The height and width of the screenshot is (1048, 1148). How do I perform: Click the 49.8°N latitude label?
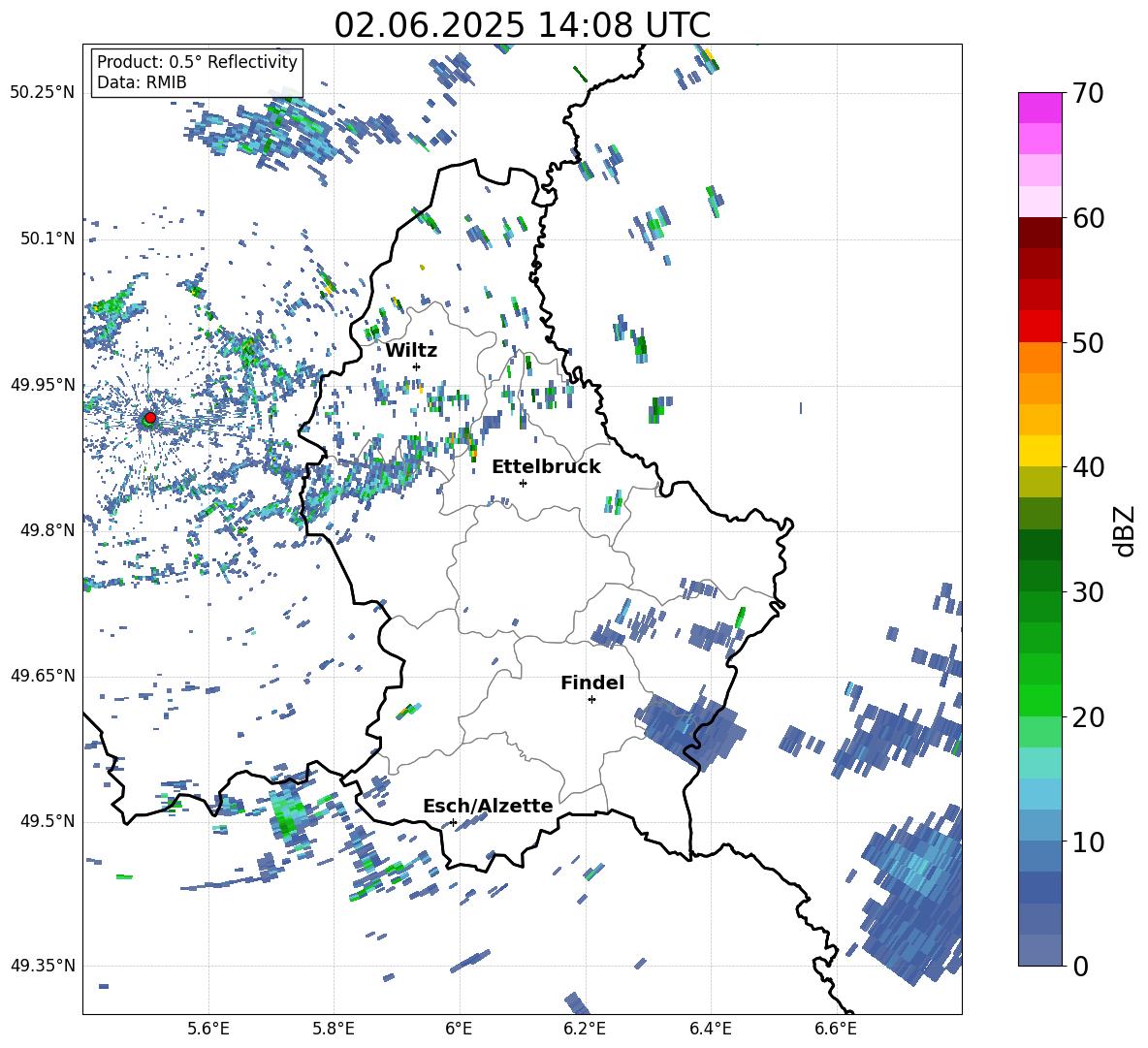[x=47, y=530]
